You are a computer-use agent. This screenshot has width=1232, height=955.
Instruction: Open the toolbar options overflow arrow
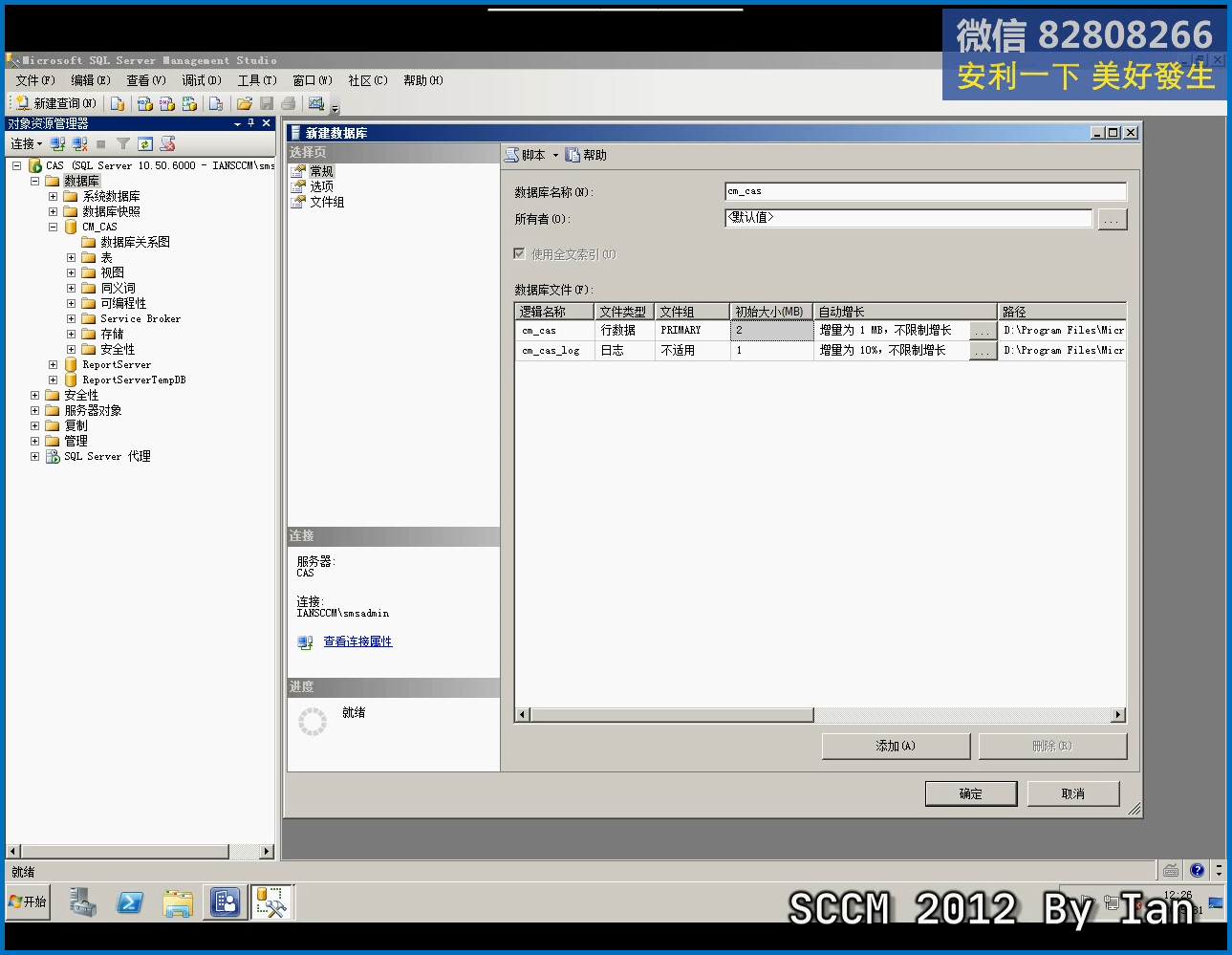[335, 107]
